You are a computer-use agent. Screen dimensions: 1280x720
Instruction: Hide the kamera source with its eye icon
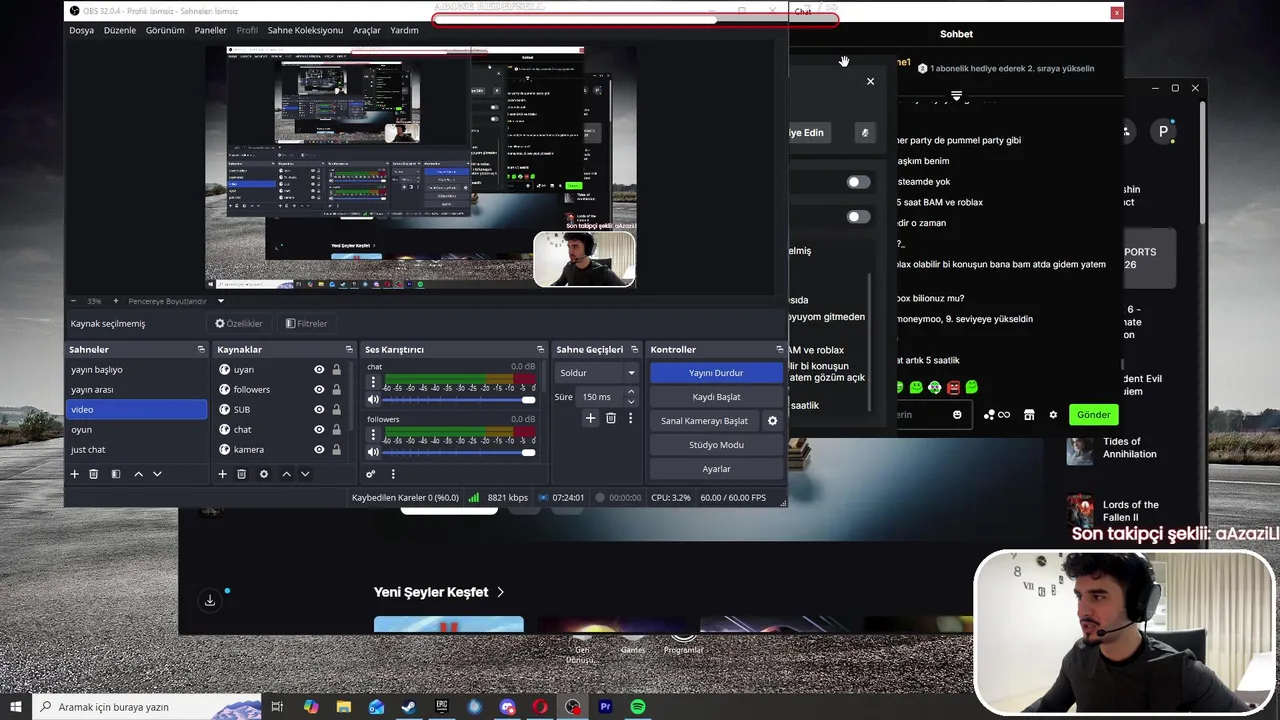click(319, 449)
